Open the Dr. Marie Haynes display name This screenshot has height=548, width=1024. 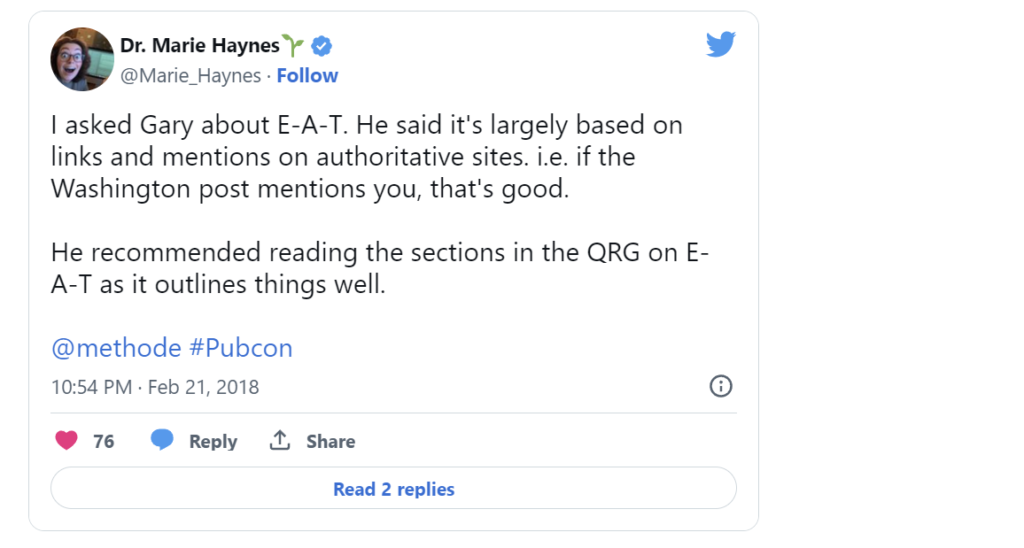coord(199,45)
